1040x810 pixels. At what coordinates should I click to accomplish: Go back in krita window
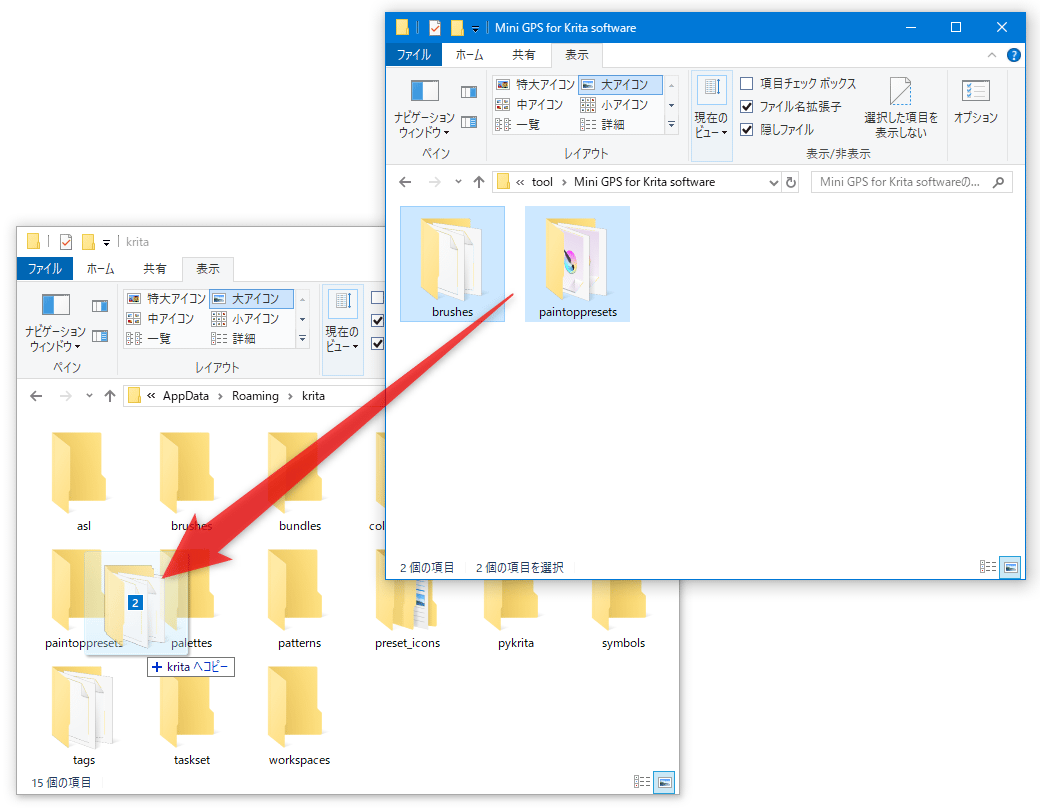click(36, 396)
